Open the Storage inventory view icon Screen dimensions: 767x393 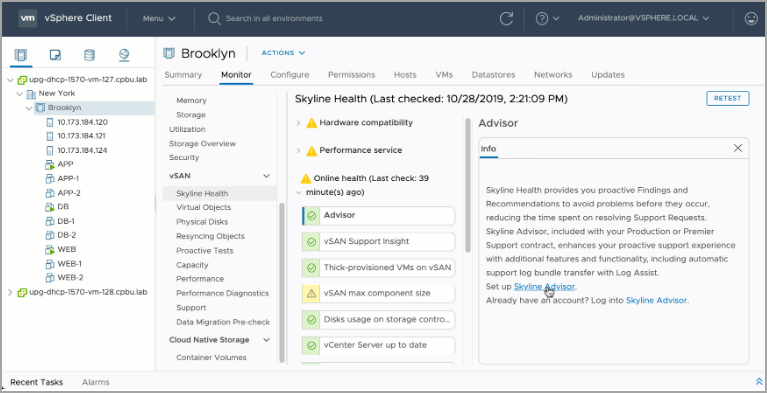click(x=90, y=55)
